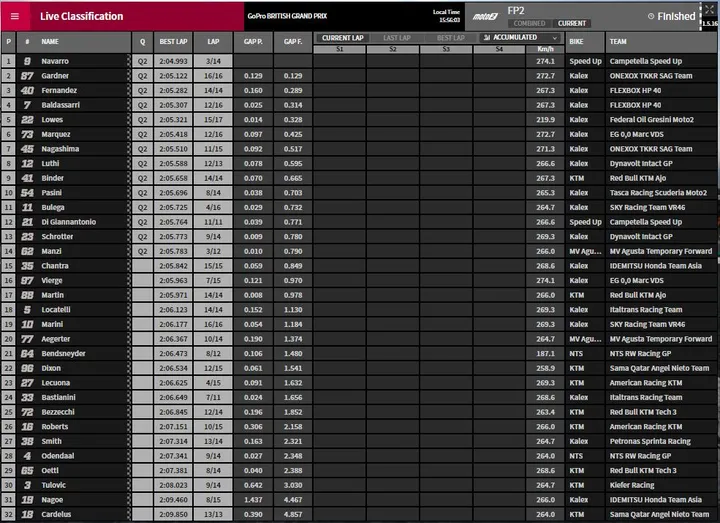Open the hamburger menu icon

point(15,16)
